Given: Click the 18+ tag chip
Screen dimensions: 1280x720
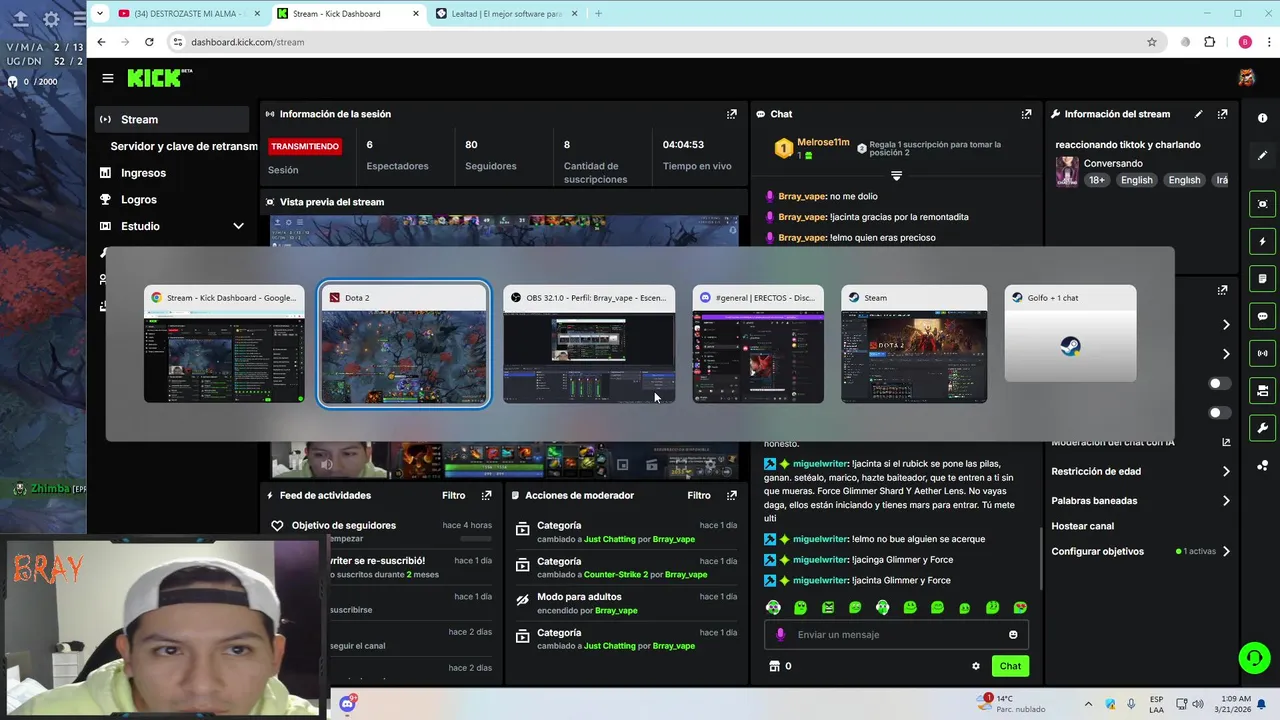Looking at the screenshot, I should 1097,180.
